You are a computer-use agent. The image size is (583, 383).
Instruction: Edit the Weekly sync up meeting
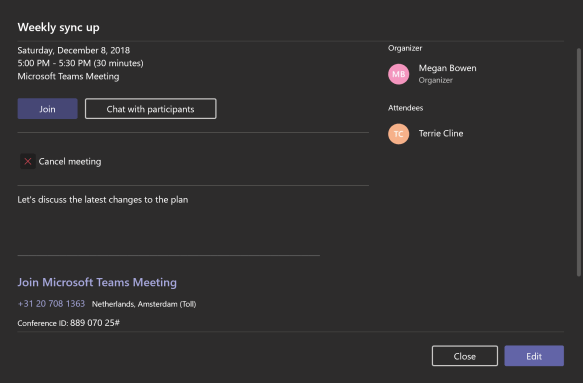pyautogui.click(x=534, y=356)
